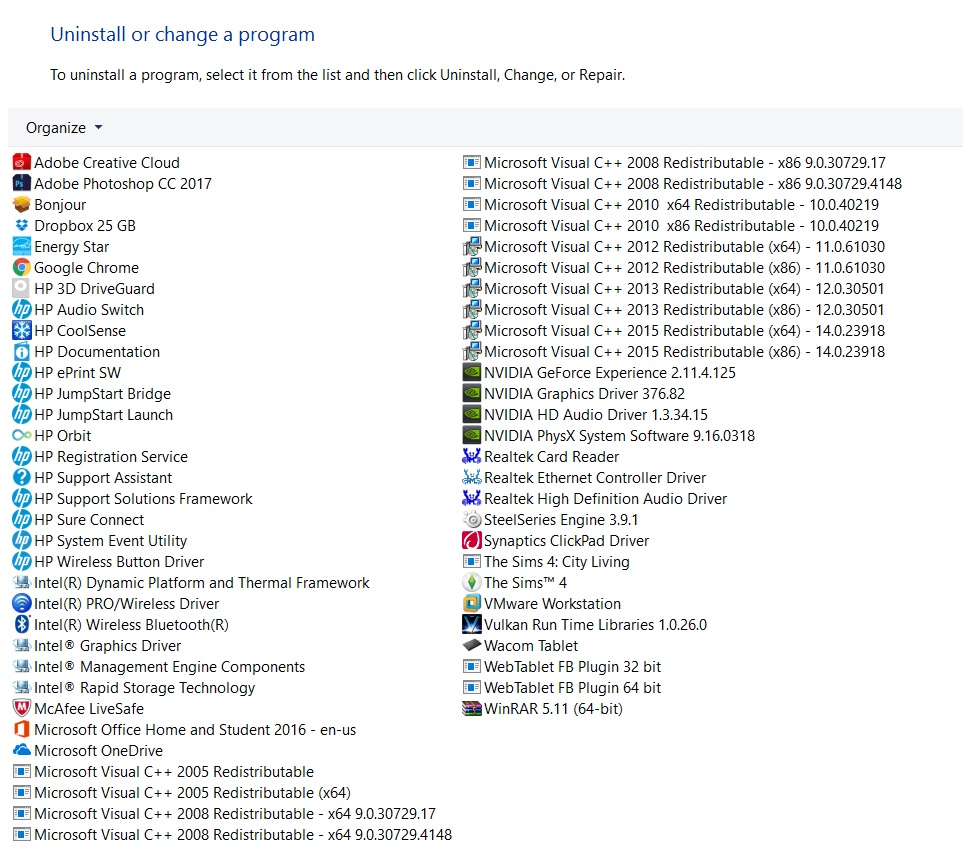Image resolution: width=963 pixels, height=861 pixels.
Task: Click the McAfee LiveSafe shield icon
Action: tap(21, 709)
